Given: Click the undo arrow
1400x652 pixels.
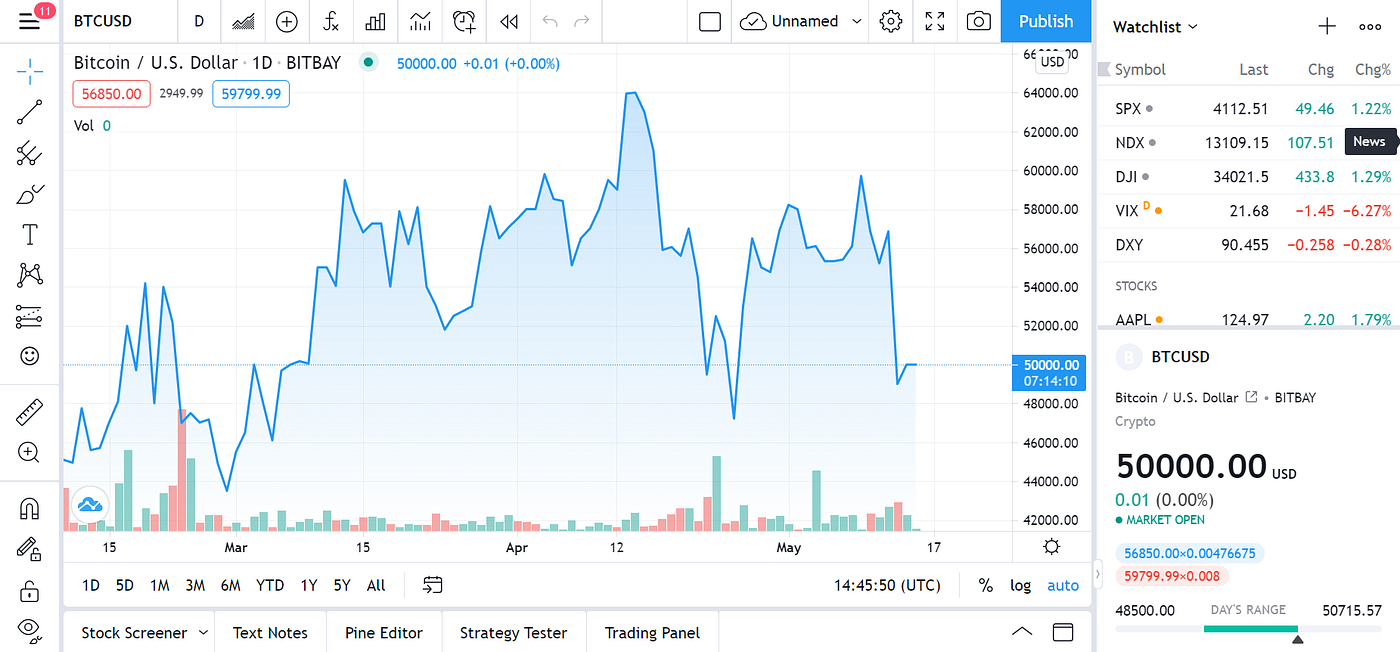Looking at the screenshot, I should coord(549,21).
